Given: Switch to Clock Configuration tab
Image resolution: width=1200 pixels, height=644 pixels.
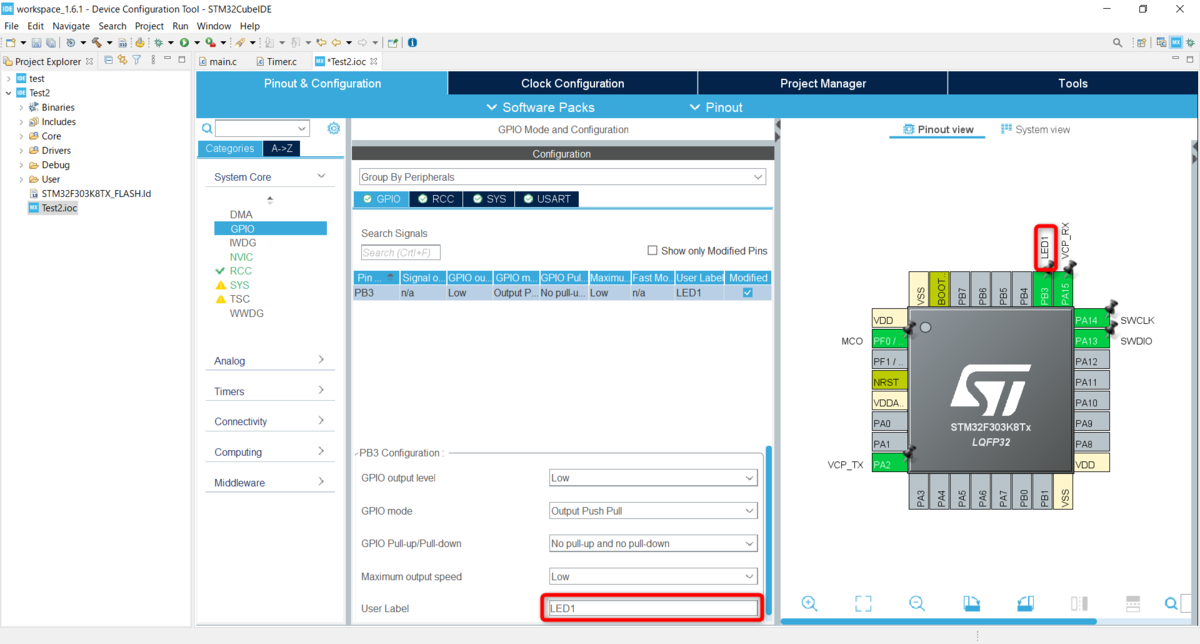Looking at the screenshot, I should click(573, 83).
